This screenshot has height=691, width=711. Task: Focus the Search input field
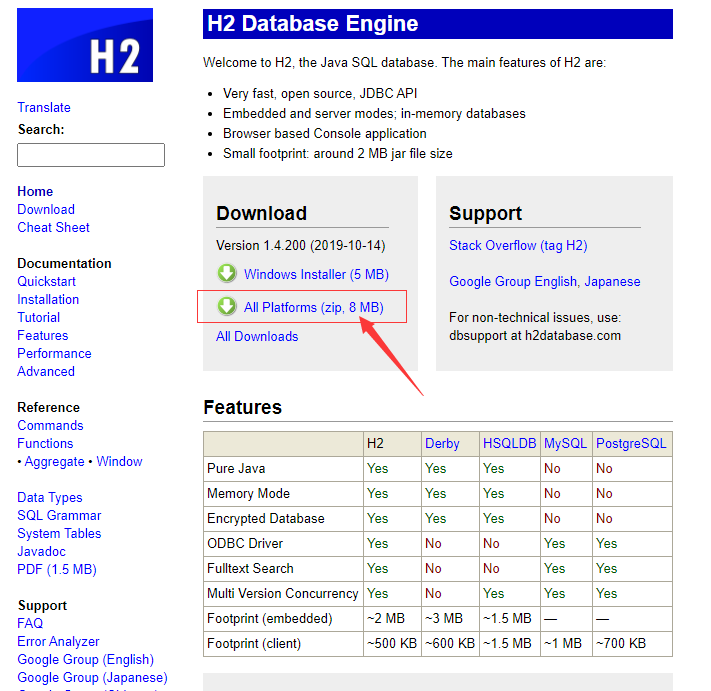91,155
